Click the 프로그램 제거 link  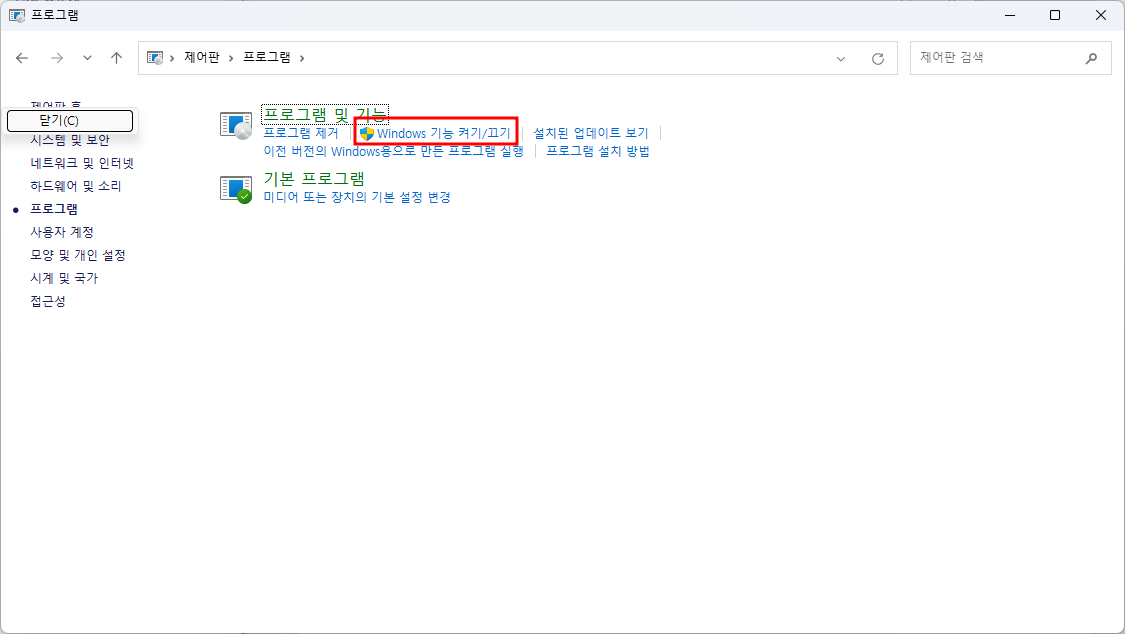pyautogui.click(x=301, y=133)
